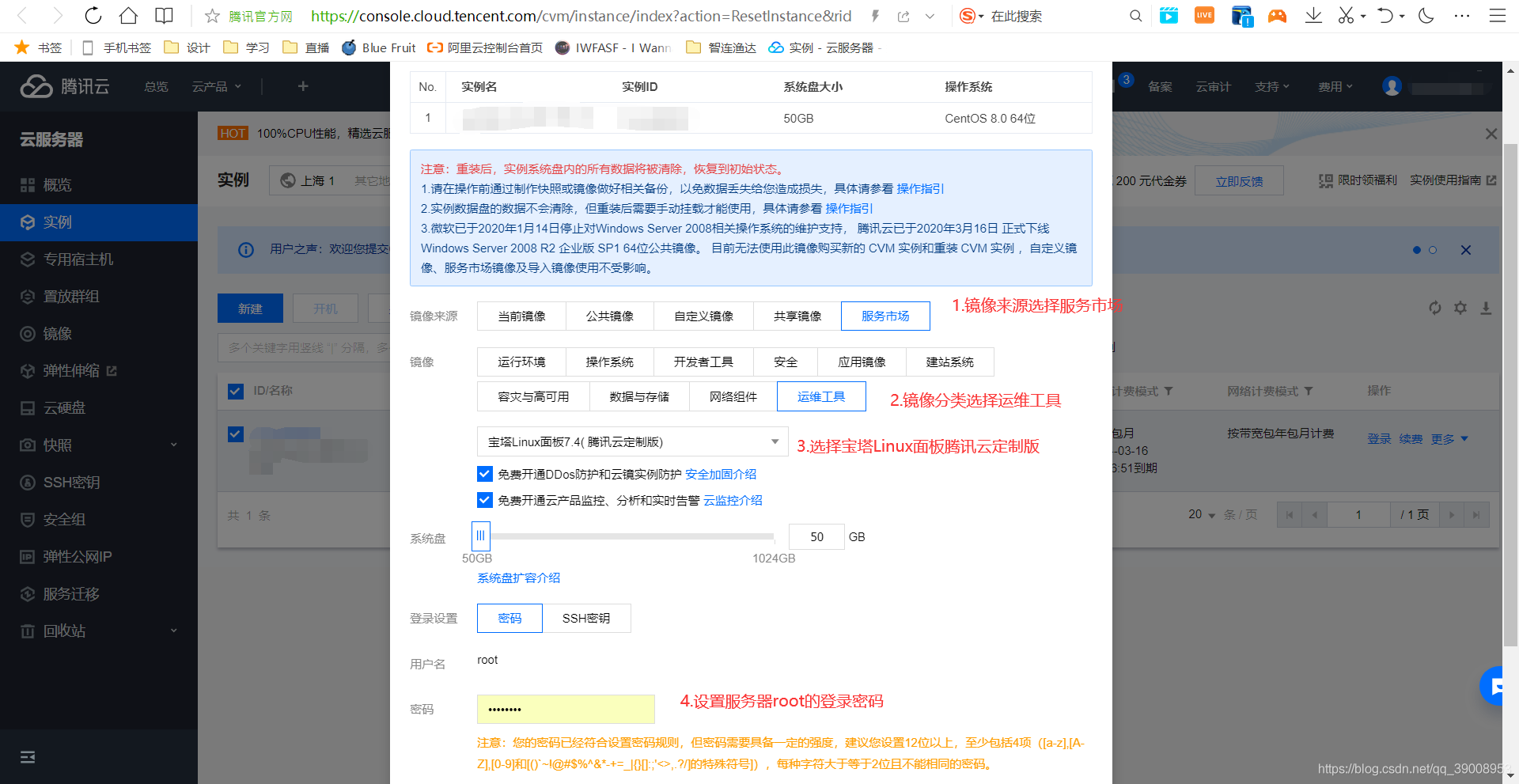Open 云监控介绍 link

(733, 500)
